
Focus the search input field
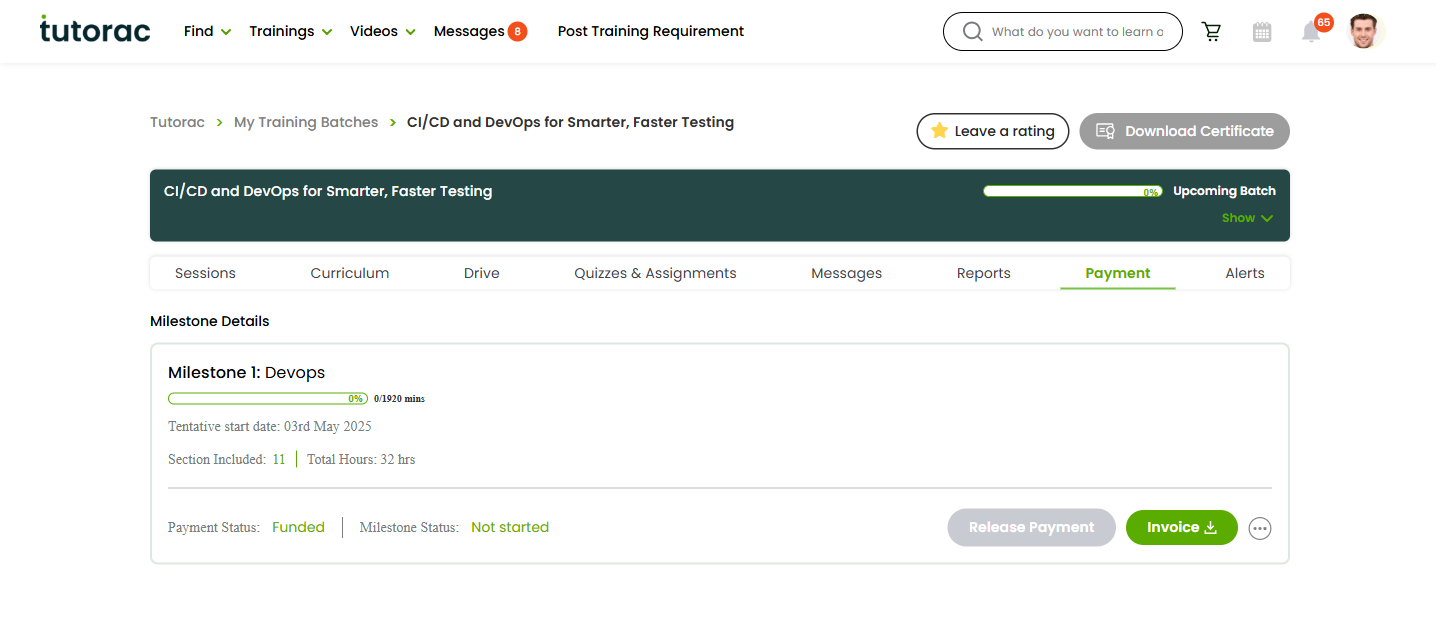tap(1077, 32)
